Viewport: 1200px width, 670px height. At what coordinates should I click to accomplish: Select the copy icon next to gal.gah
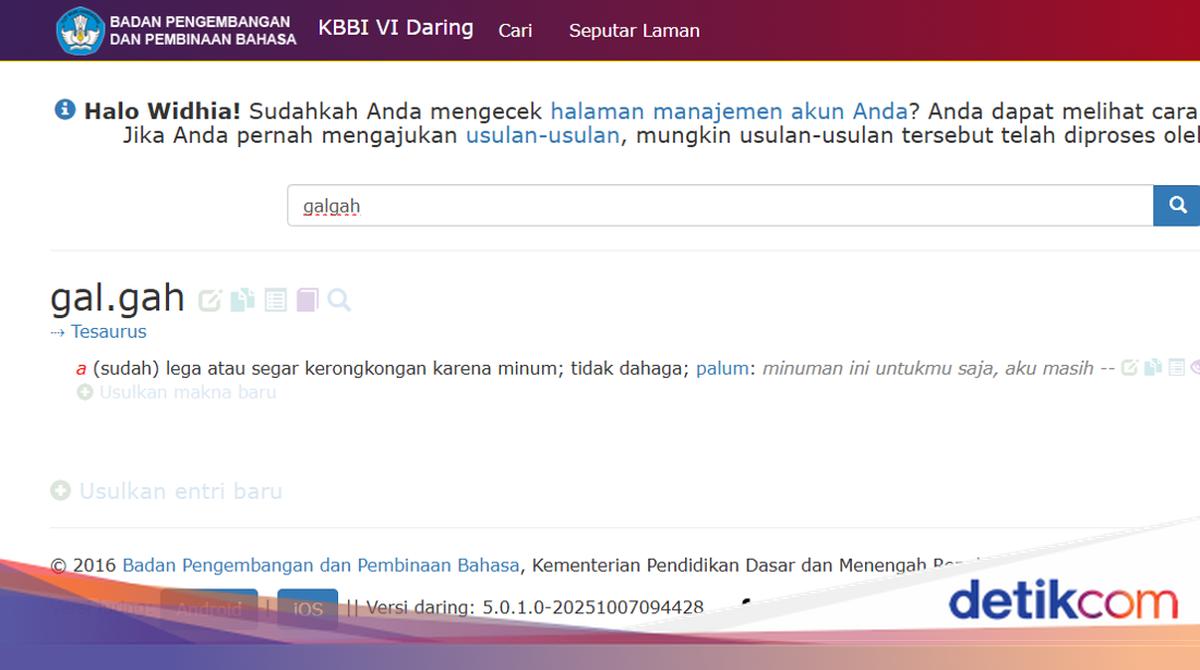tap(241, 299)
